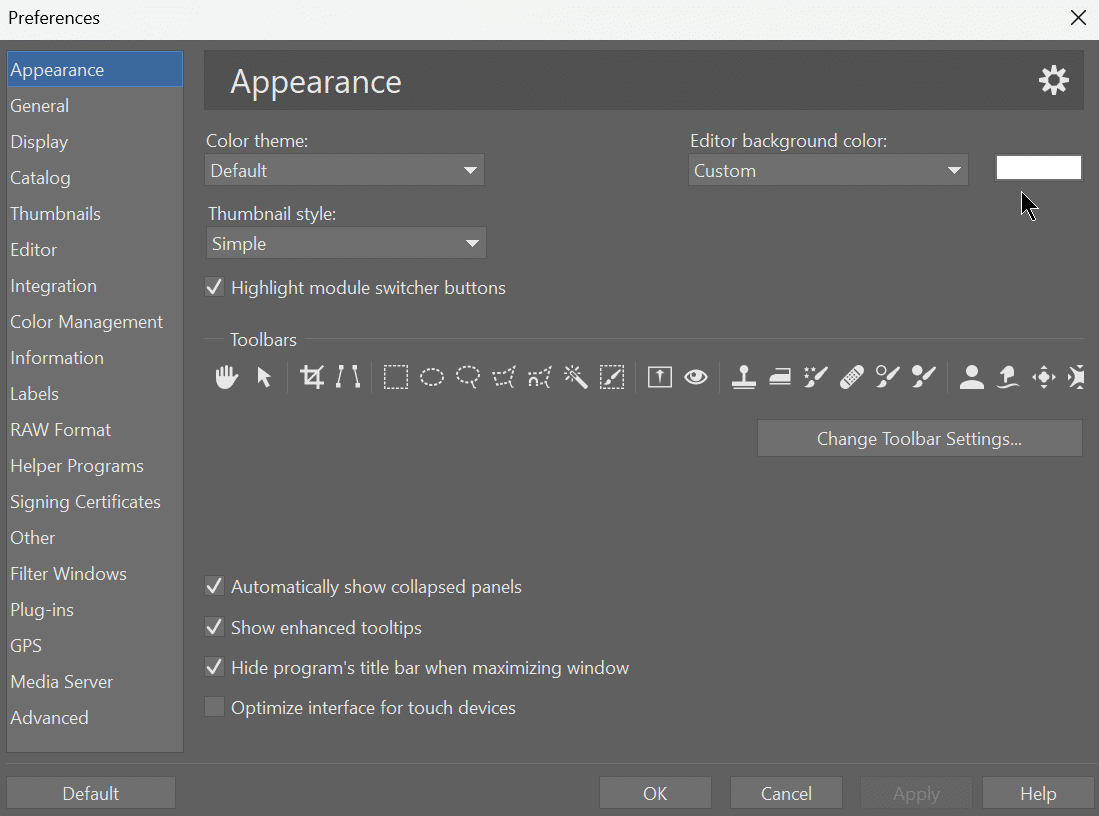Click the white editor background color swatch
This screenshot has width=1099, height=816.
click(x=1038, y=168)
